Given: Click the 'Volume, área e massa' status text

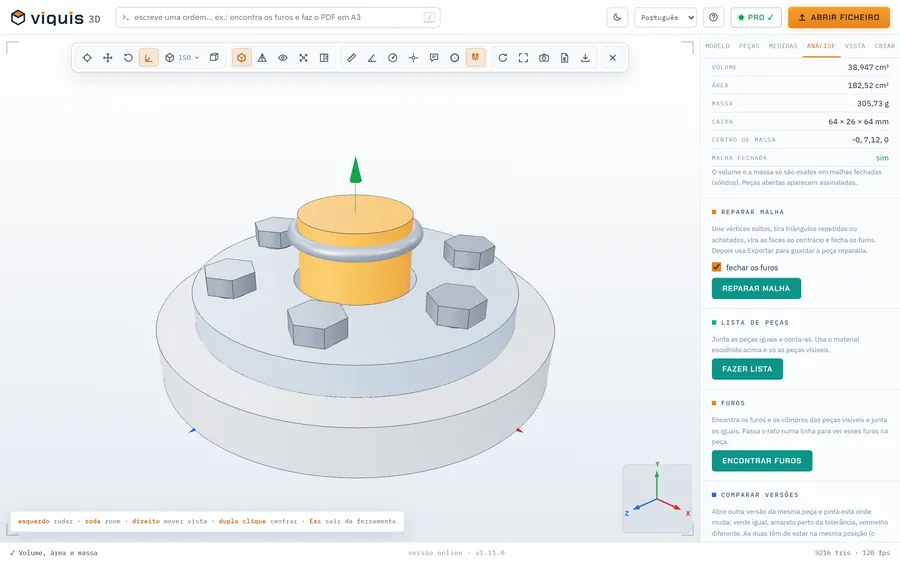Looking at the screenshot, I should pos(53,553).
